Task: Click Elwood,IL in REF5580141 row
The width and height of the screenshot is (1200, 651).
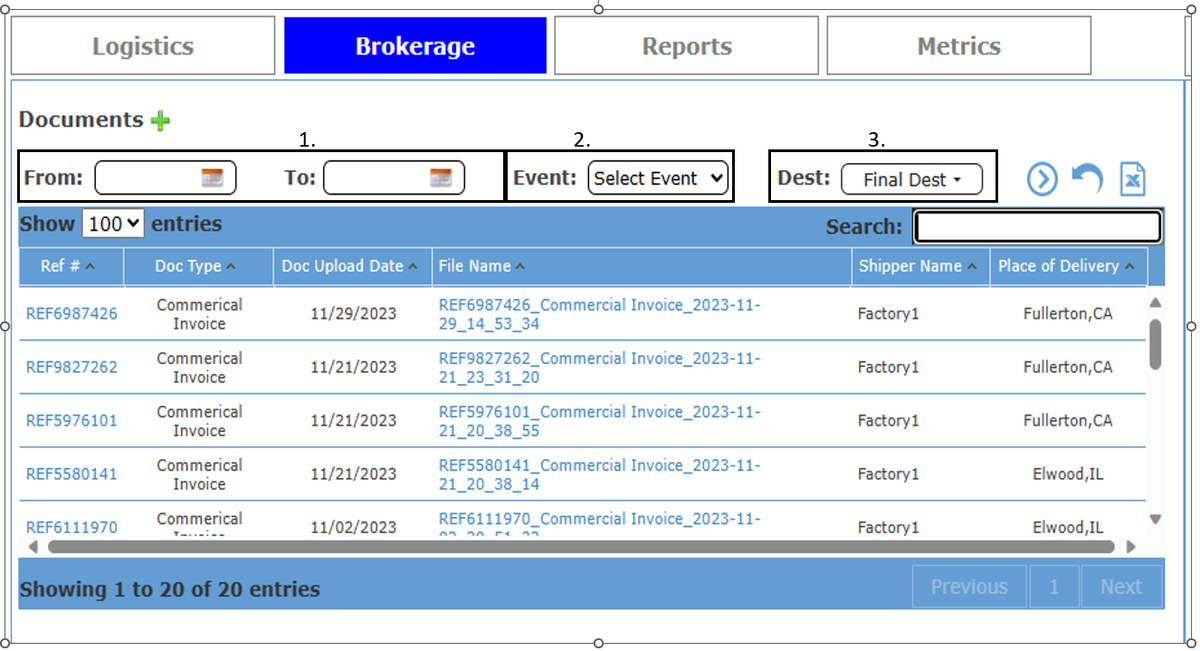Action: tap(1068, 474)
